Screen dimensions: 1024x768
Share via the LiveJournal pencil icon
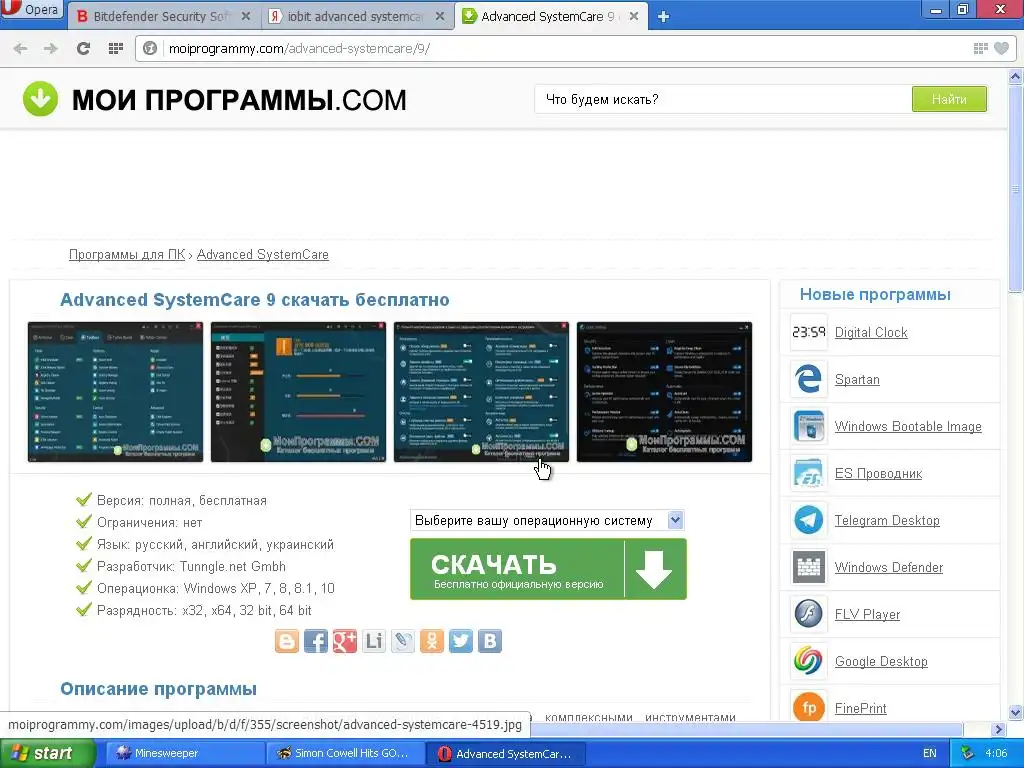[402, 641]
